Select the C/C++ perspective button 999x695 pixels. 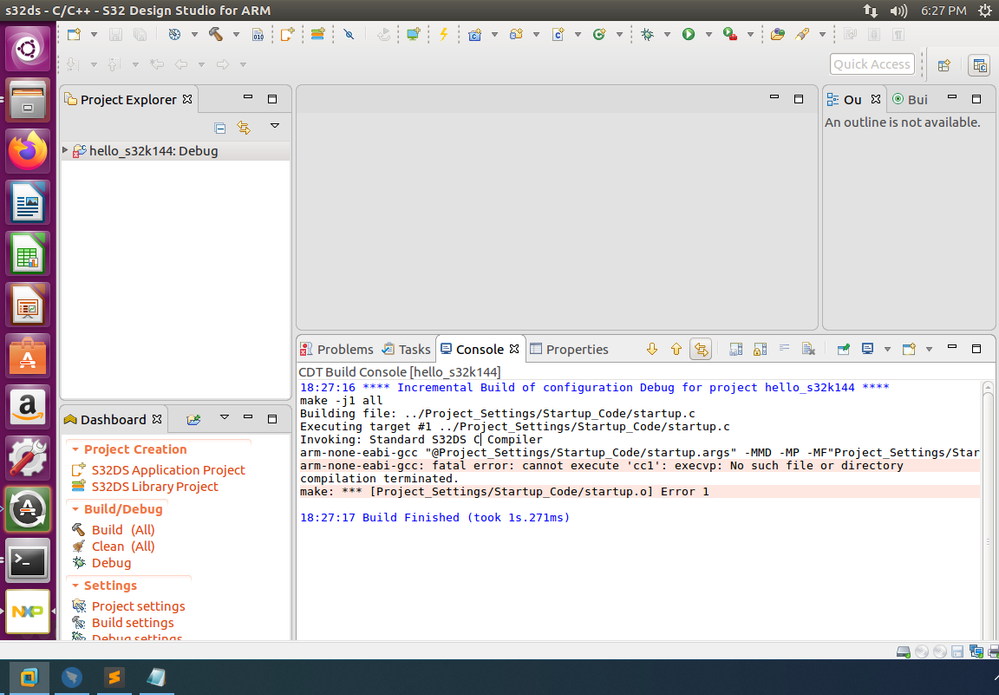(979, 65)
